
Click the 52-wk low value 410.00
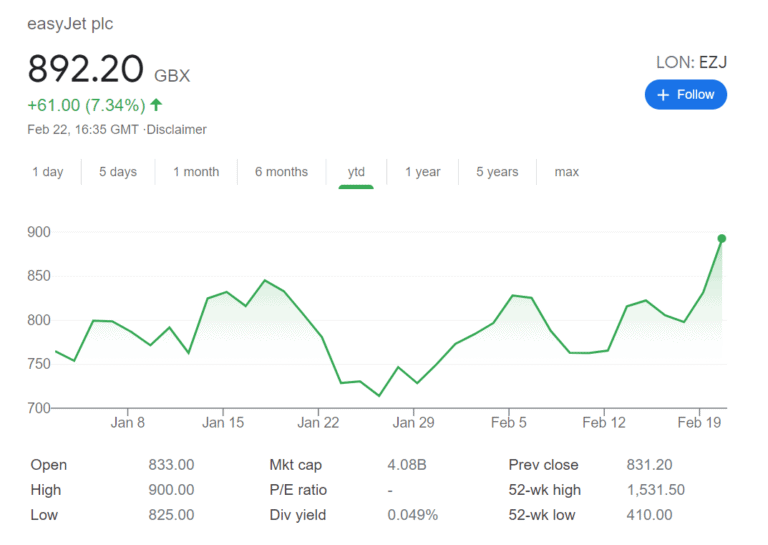click(649, 515)
